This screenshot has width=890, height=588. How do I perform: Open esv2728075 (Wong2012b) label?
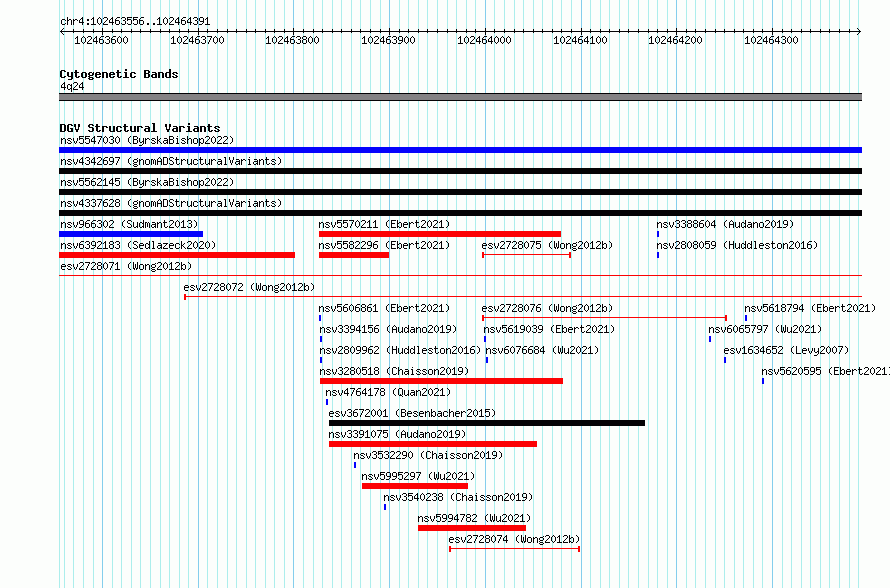[547, 245]
